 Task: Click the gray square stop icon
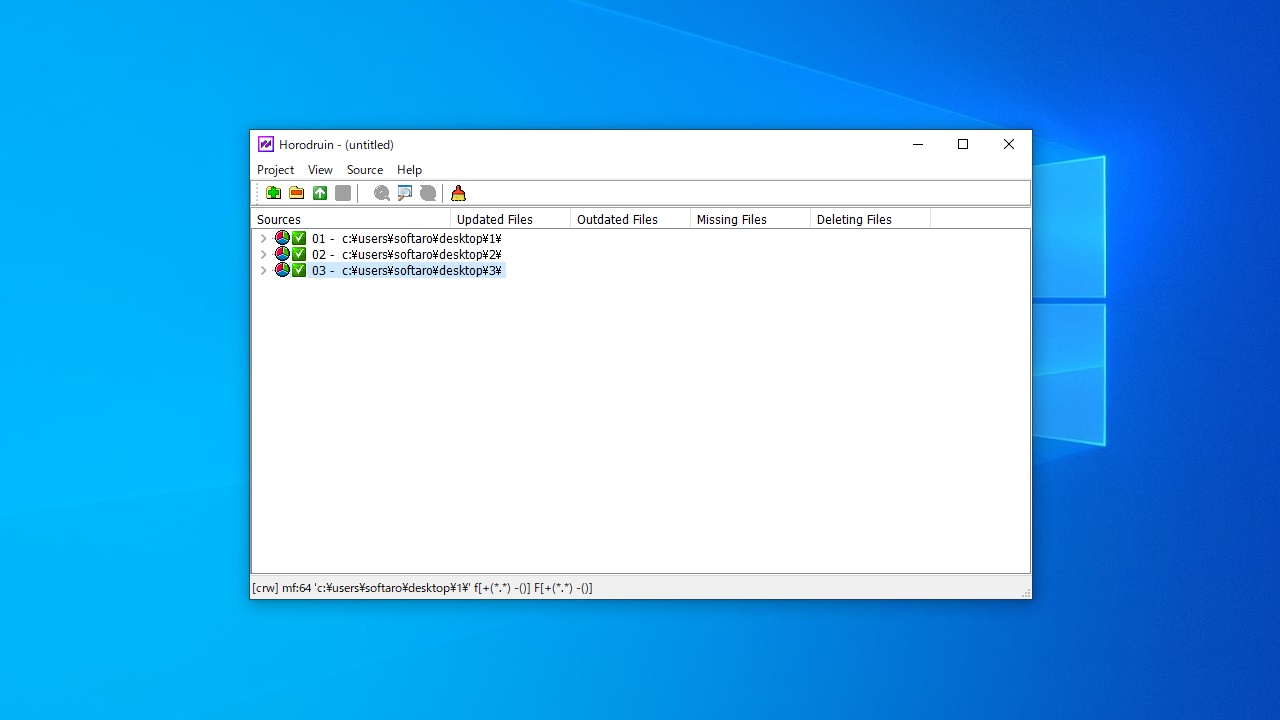coord(343,193)
